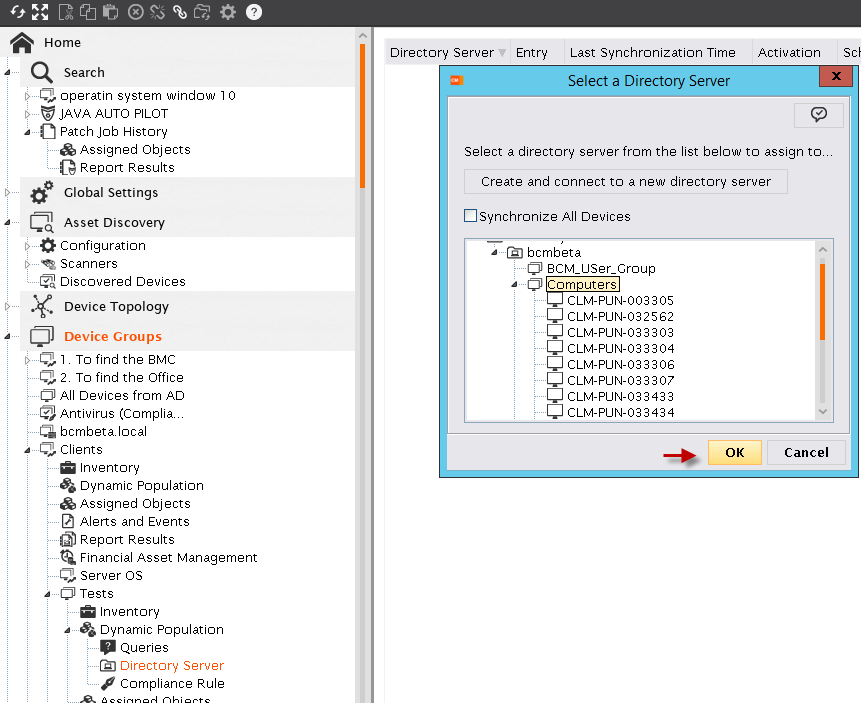Click the full-screen expand arrows icon
The width and height of the screenshot is (861, 703).
pyautogui.click(x=40, y=12)
